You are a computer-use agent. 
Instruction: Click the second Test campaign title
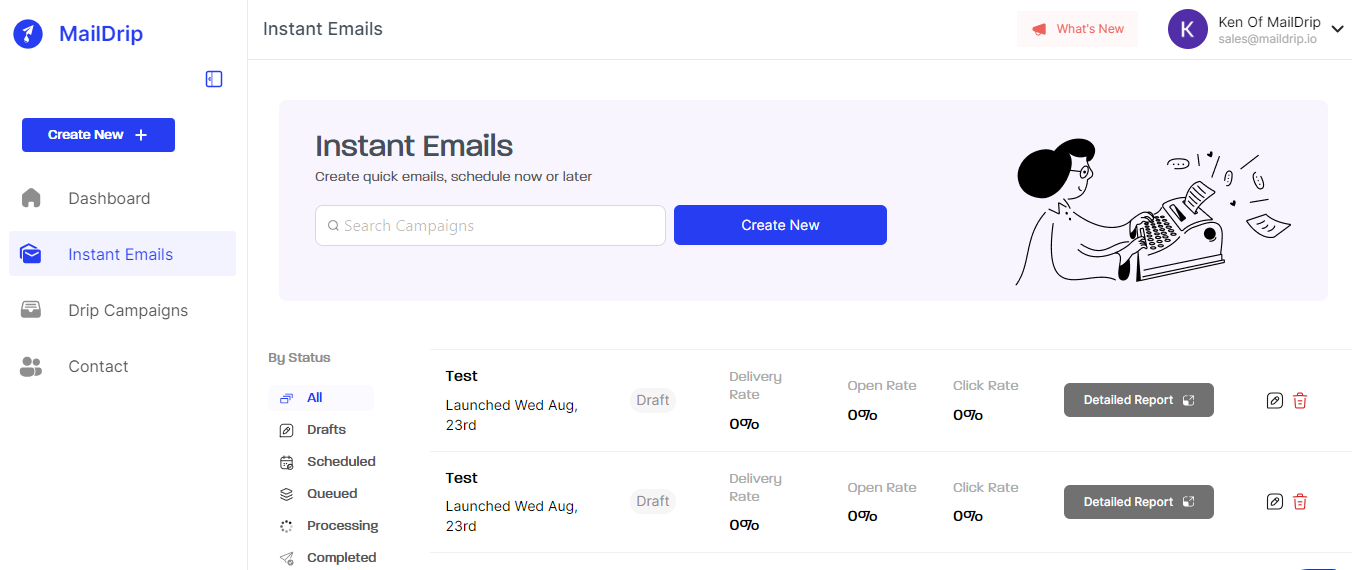coord(462,478)
